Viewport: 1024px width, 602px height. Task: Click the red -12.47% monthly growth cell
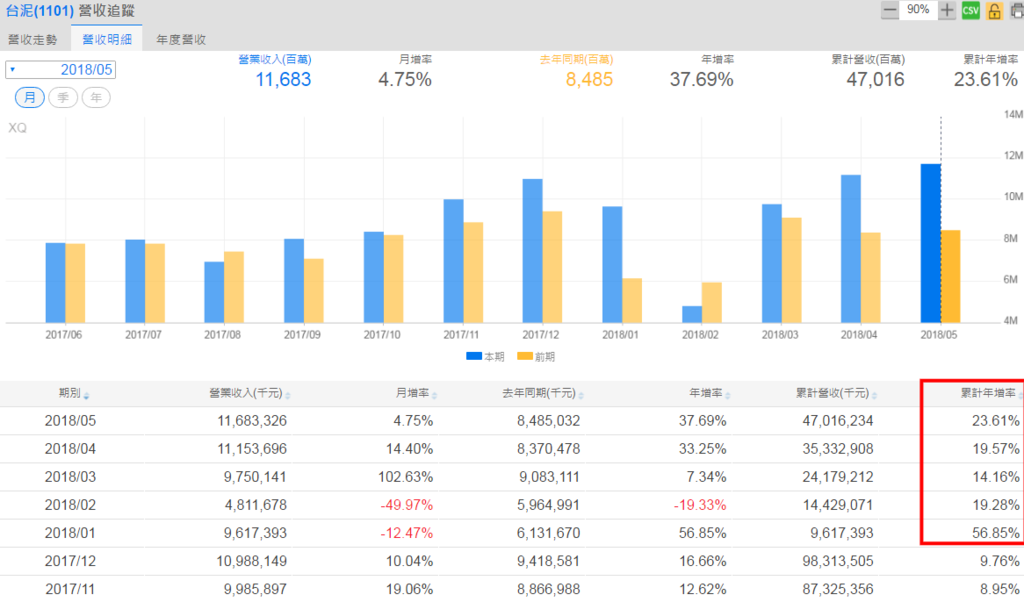pos(406,533)
